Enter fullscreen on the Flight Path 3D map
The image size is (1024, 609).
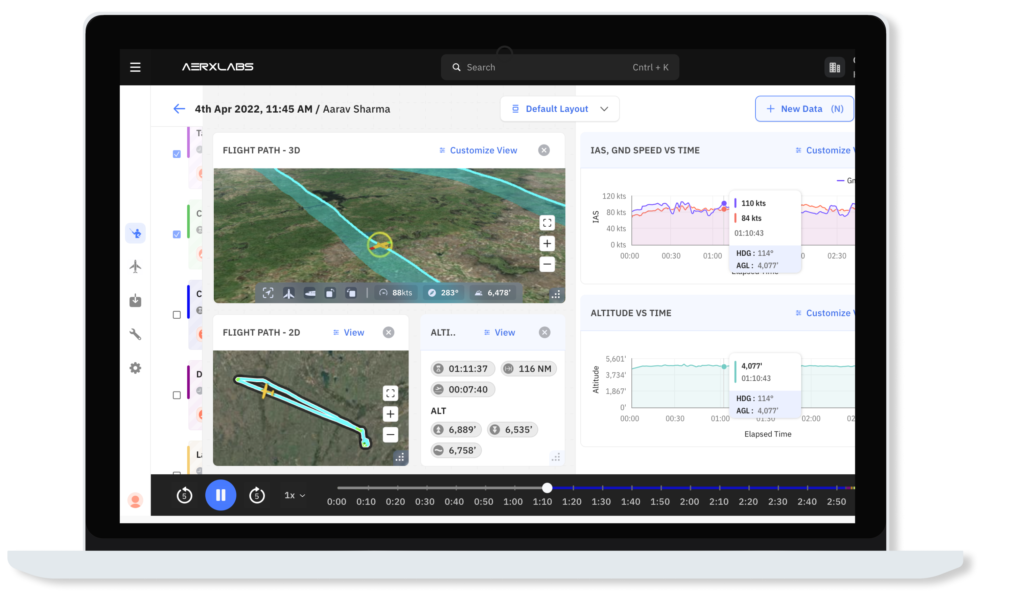[547, 223]
